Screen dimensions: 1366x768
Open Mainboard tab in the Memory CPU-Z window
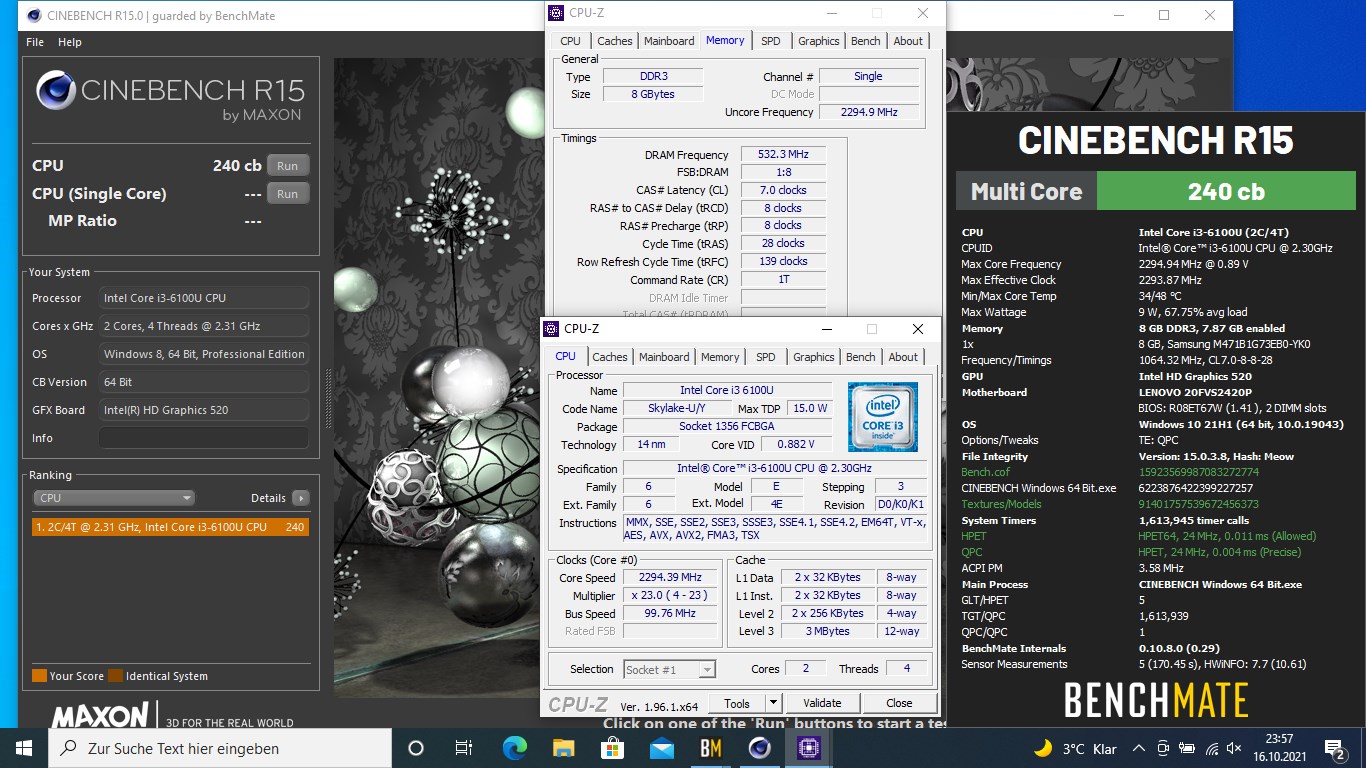tap(669, 41)
